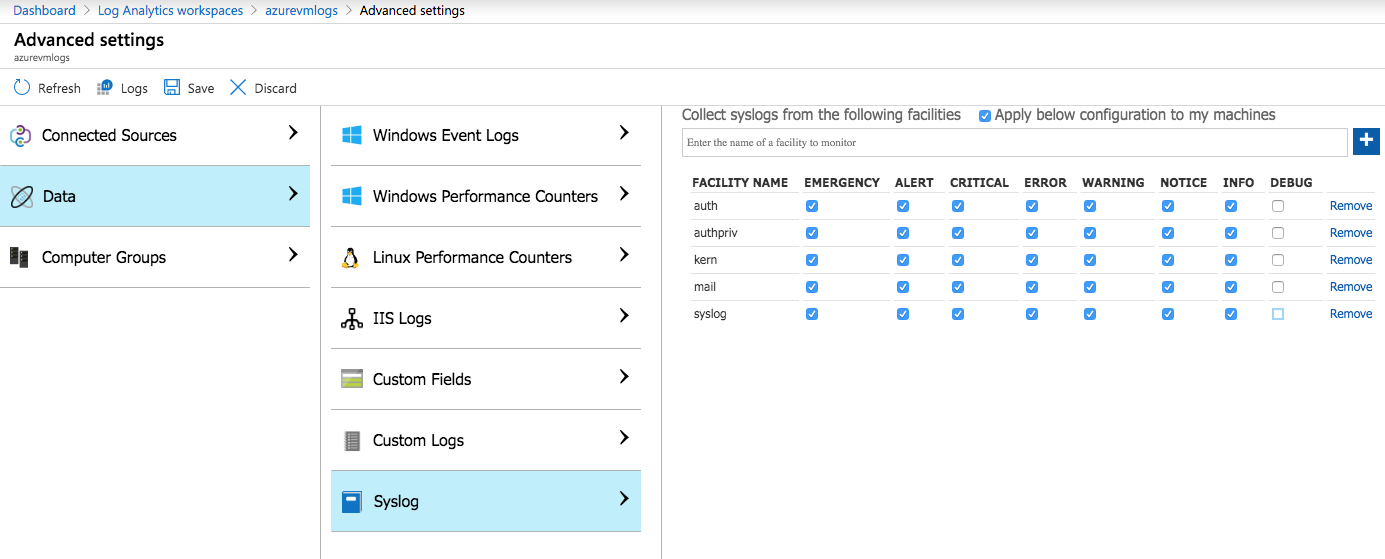Screen dimensions: 1385x559
Task: Click the Data section icon
Action: (x=21, y=196)
